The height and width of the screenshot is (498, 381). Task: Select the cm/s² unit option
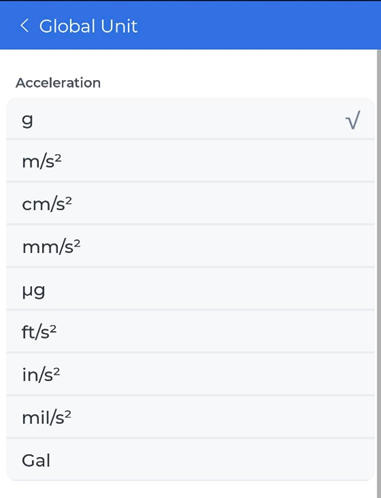pyautogui.click(x=190, y=203)
